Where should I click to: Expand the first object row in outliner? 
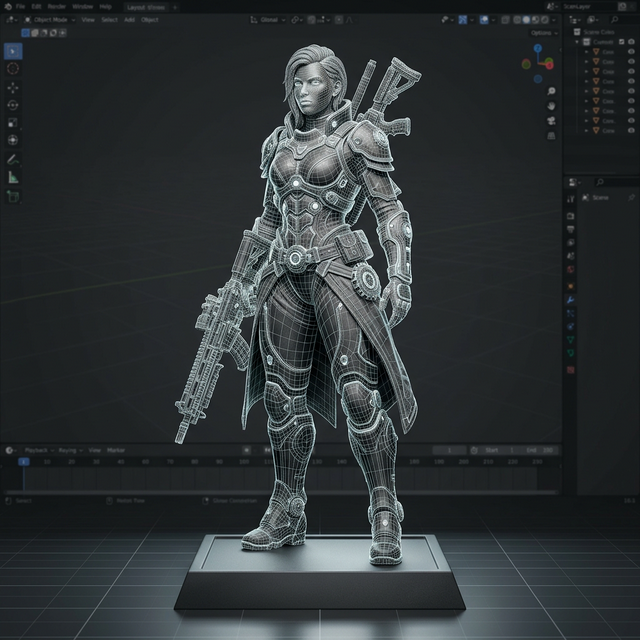587,52
